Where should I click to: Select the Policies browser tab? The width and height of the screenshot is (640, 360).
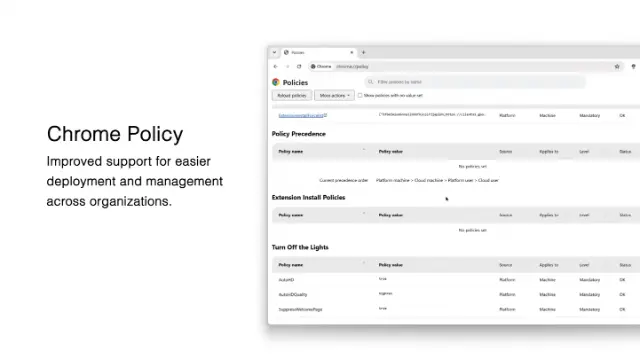[318, 52]
